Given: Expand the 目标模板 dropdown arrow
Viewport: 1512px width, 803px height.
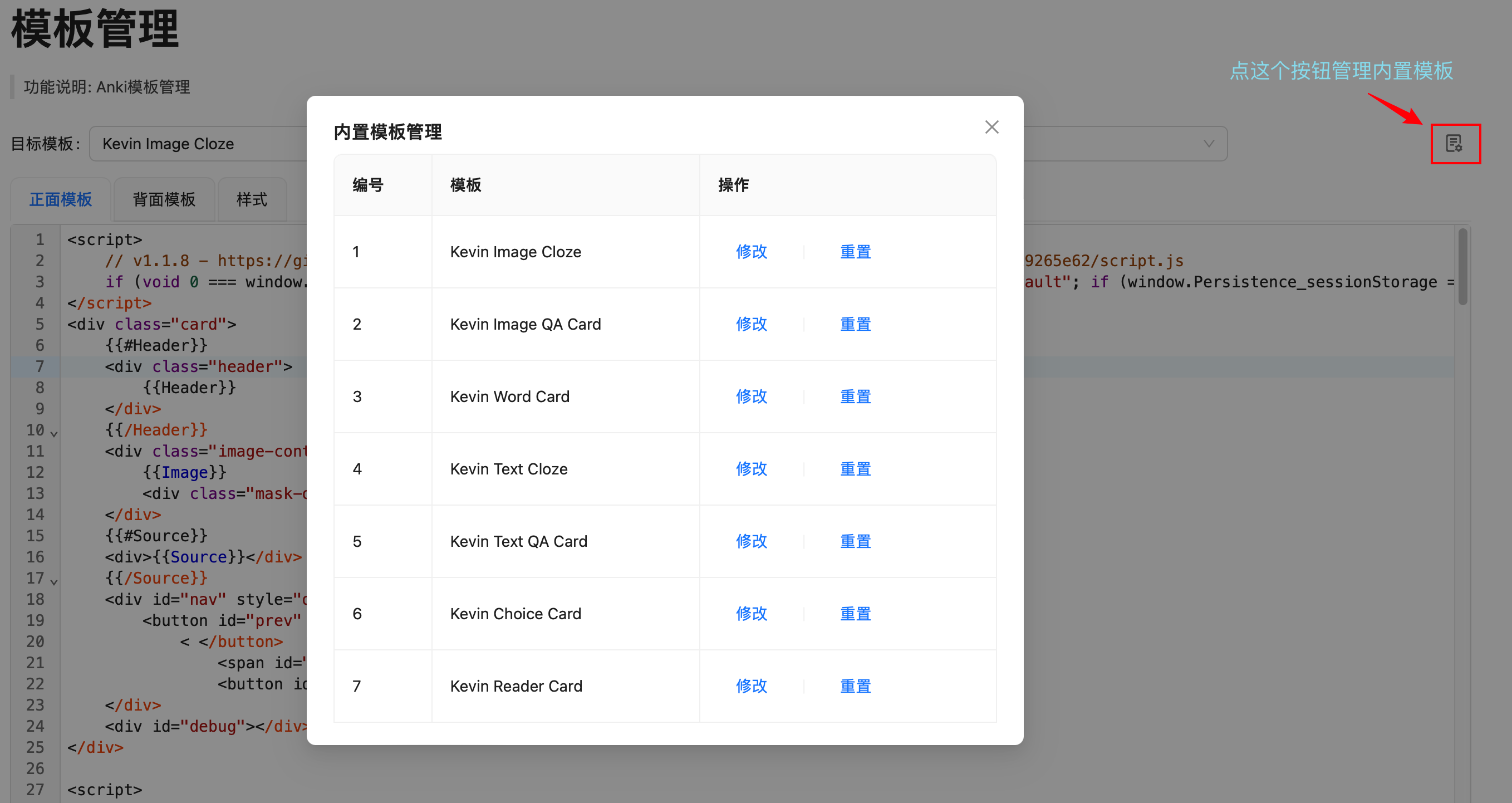Looking at the screenshot, I should 1209,144.
